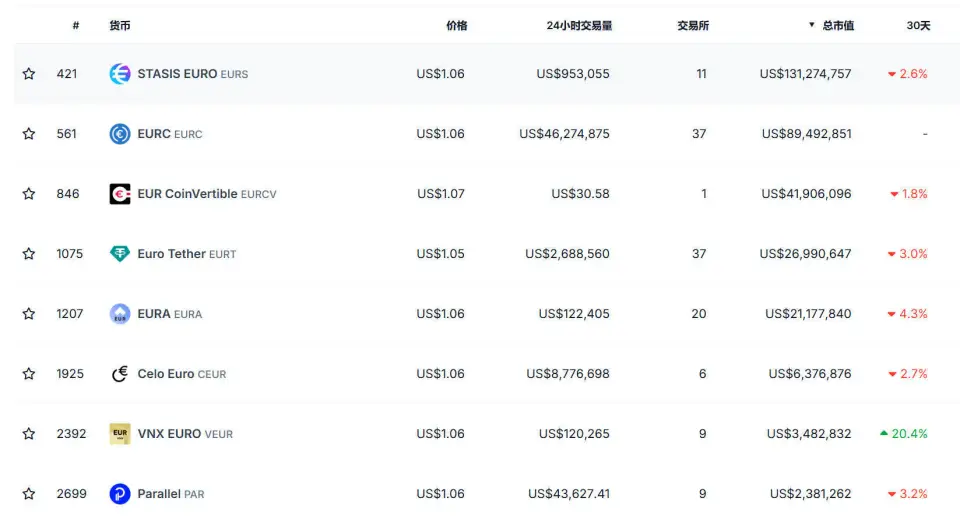This screenshot has height=519, width=960.
Task: Sort by 总市值 column header
Action: 837,26
